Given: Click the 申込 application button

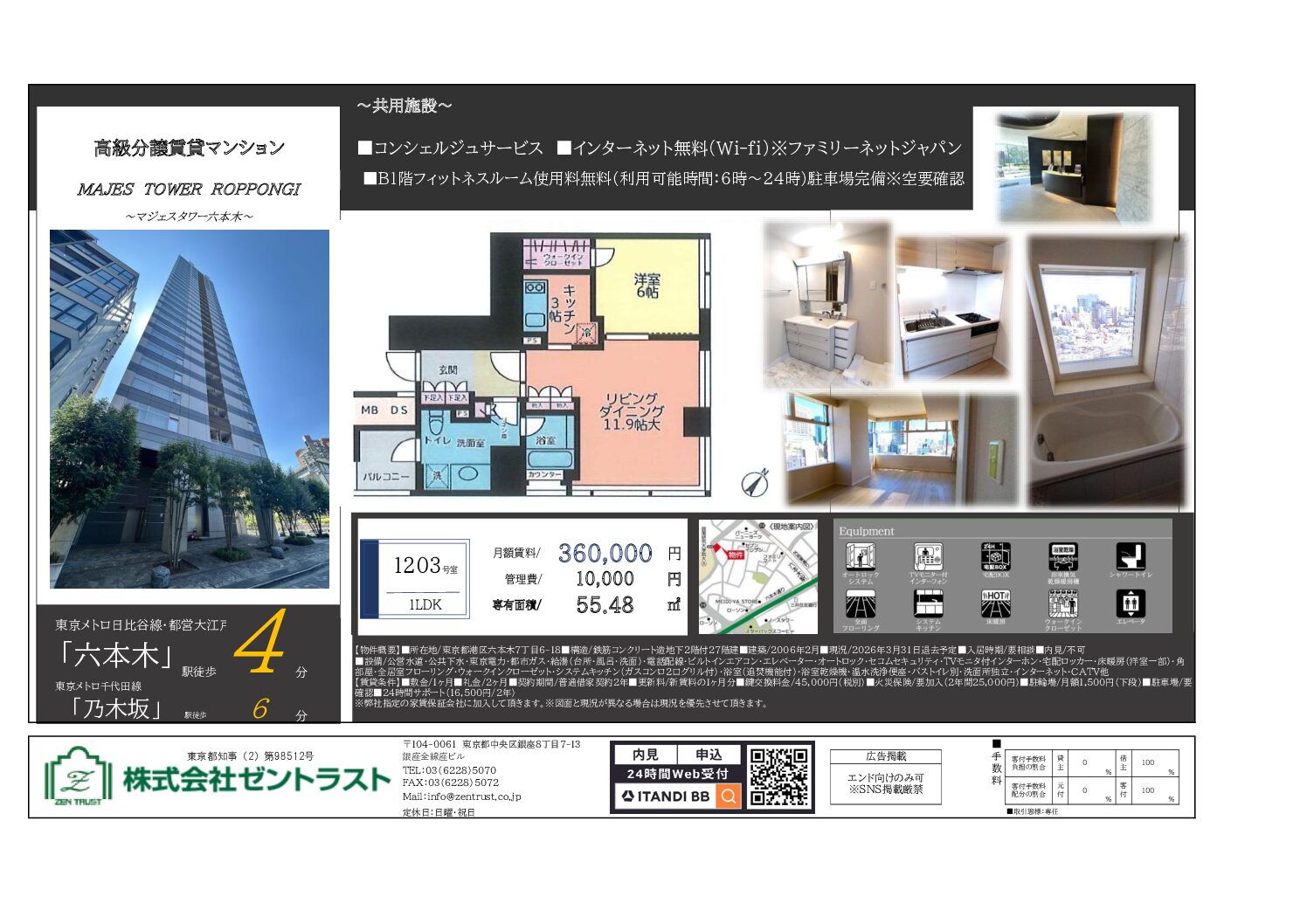Looking at the screenshot, I should pyautogui.click(x=709, y=755).
